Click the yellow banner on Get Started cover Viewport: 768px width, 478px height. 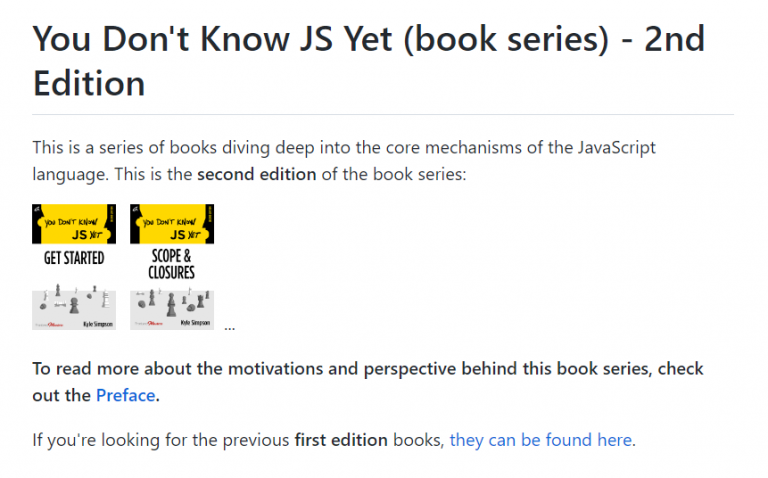[74, 225]
